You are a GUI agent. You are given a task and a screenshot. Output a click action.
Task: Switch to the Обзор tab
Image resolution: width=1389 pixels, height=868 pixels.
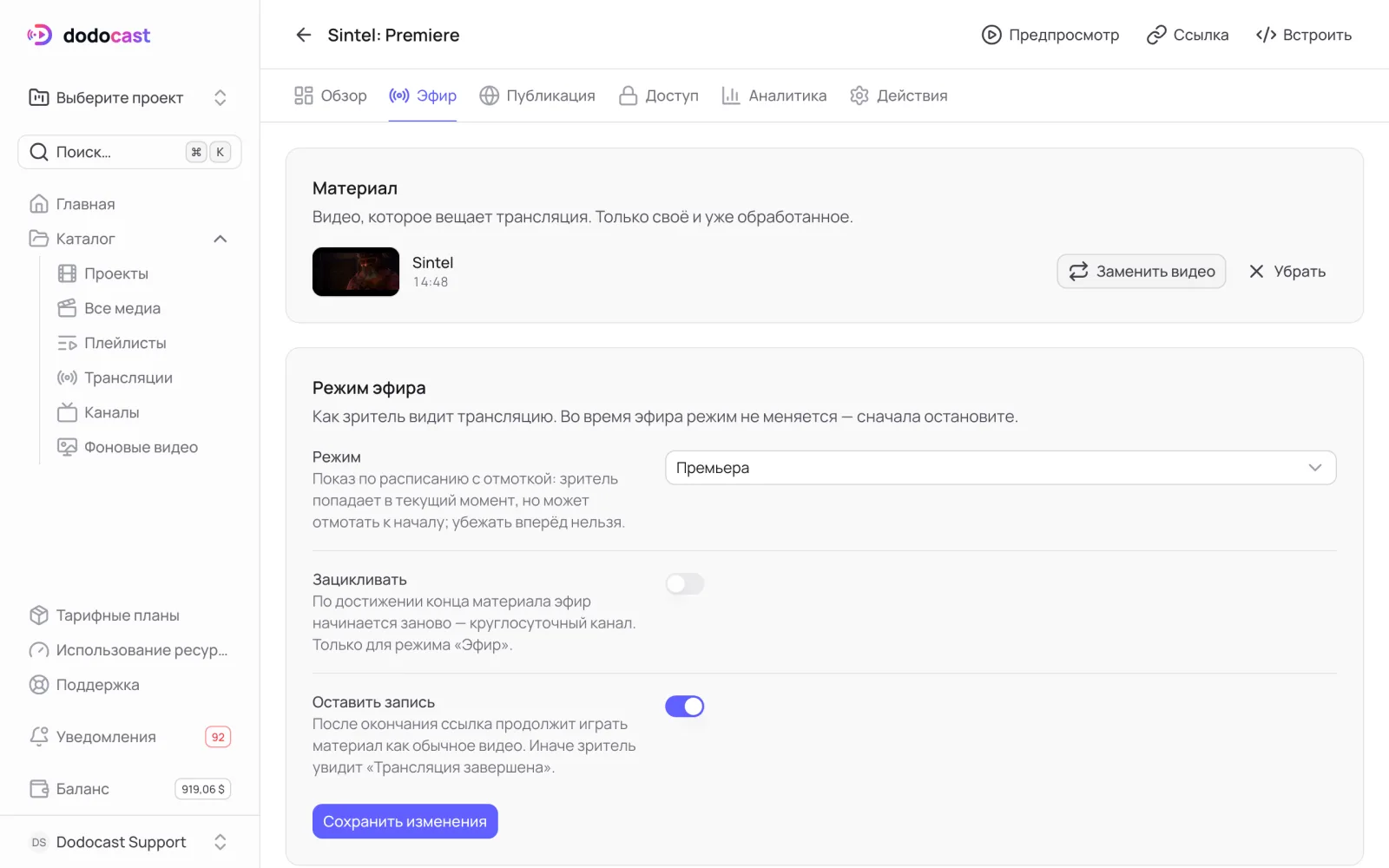330,95
